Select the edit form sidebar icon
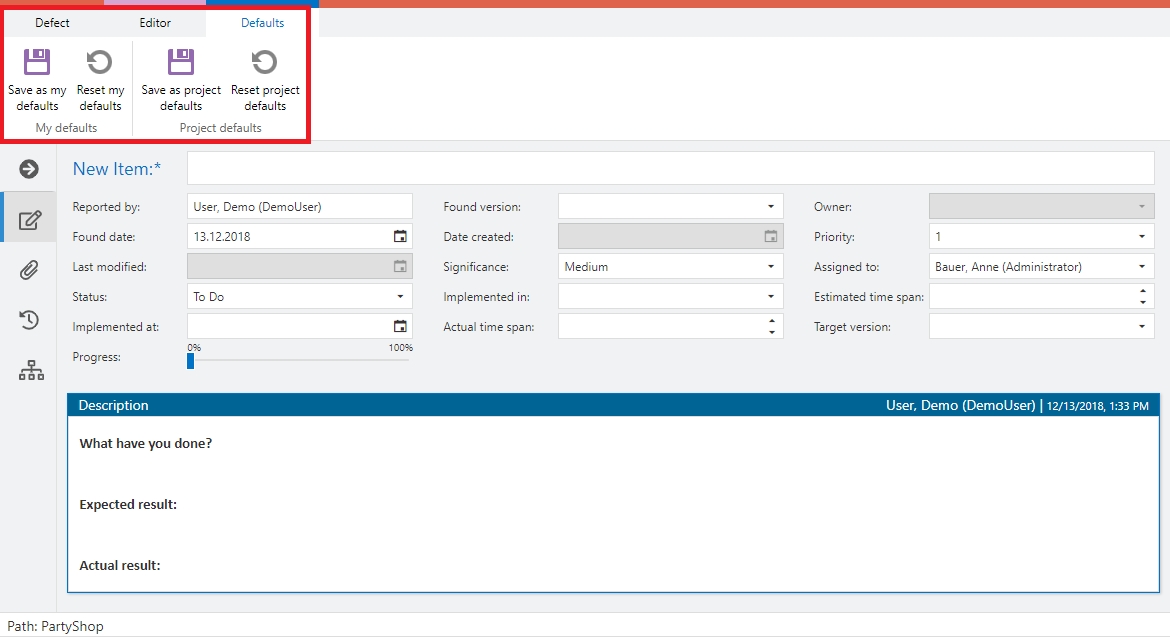1170x637 pixels. pos(30,219)
